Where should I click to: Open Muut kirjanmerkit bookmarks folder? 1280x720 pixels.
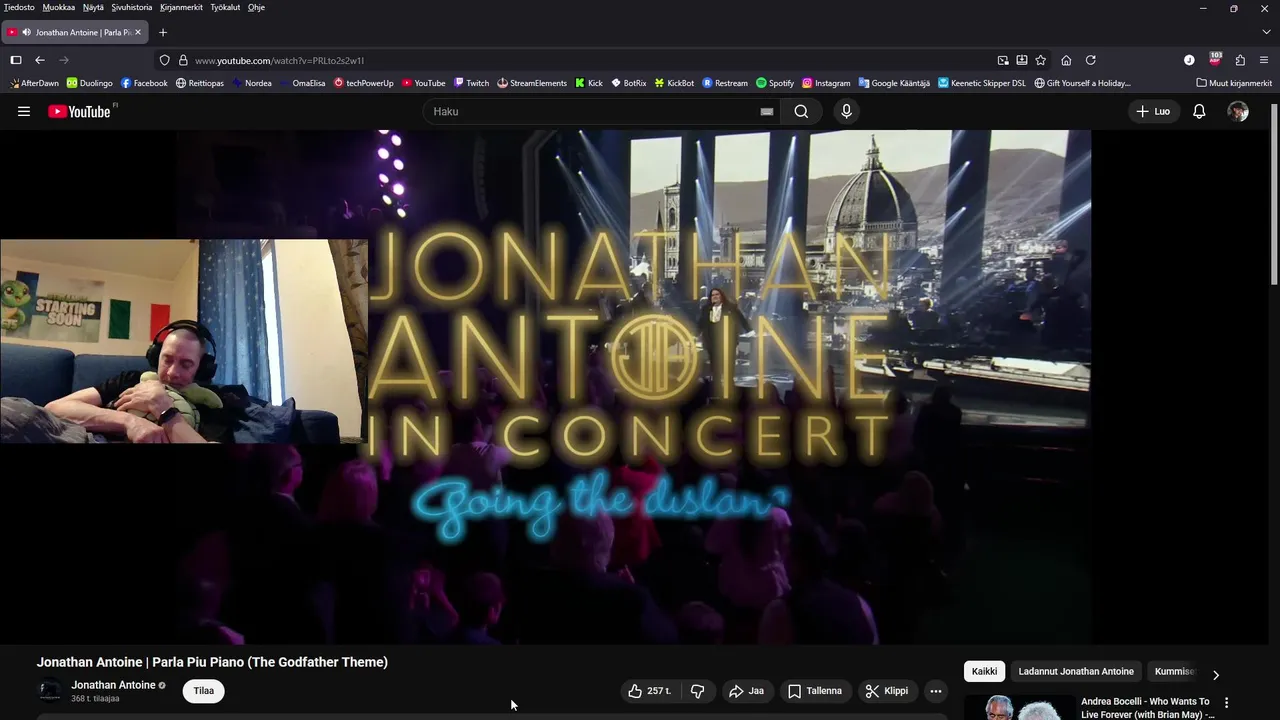tap(1234, 83)
